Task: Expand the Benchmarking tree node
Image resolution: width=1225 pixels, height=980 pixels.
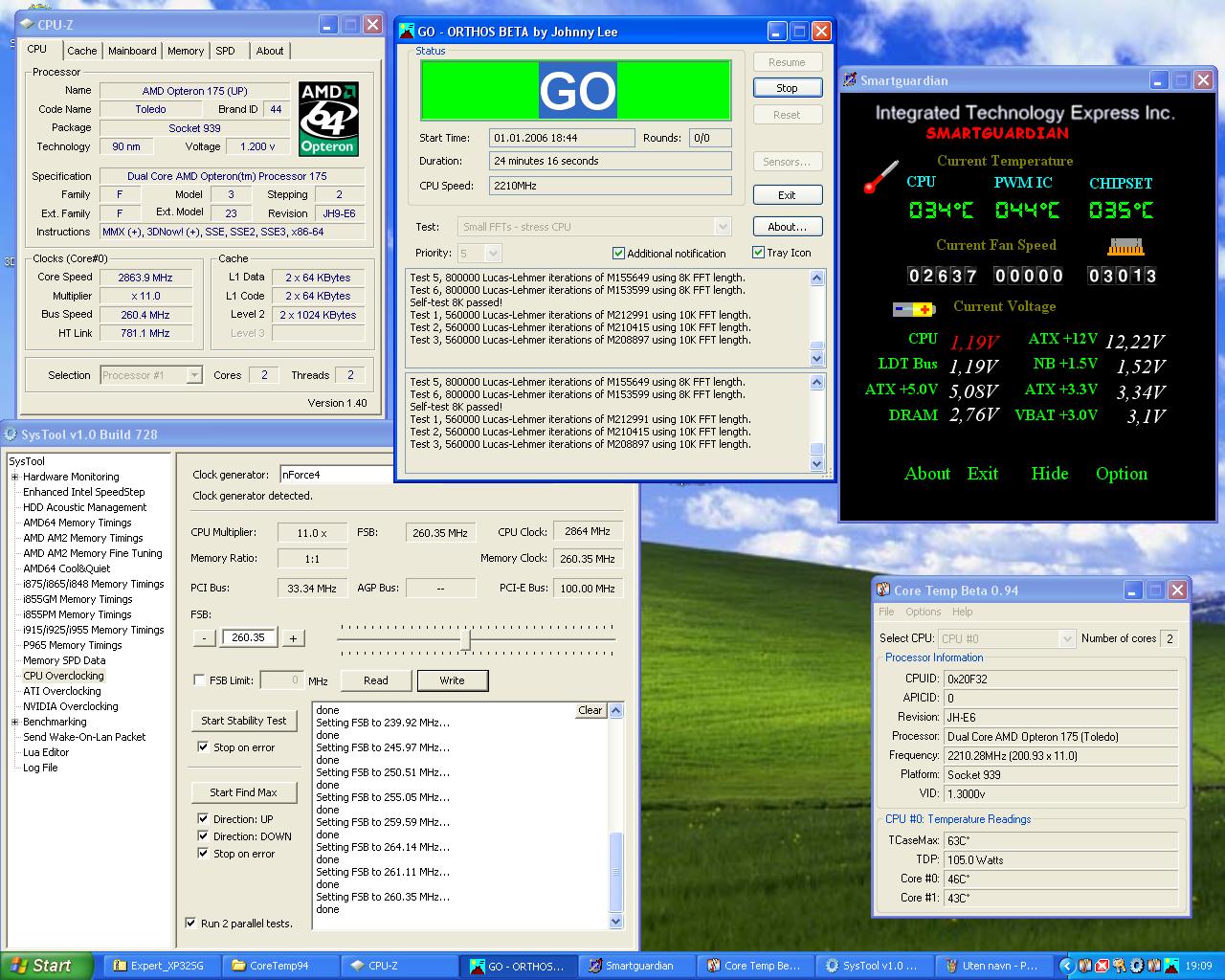Action: [14, 722]
